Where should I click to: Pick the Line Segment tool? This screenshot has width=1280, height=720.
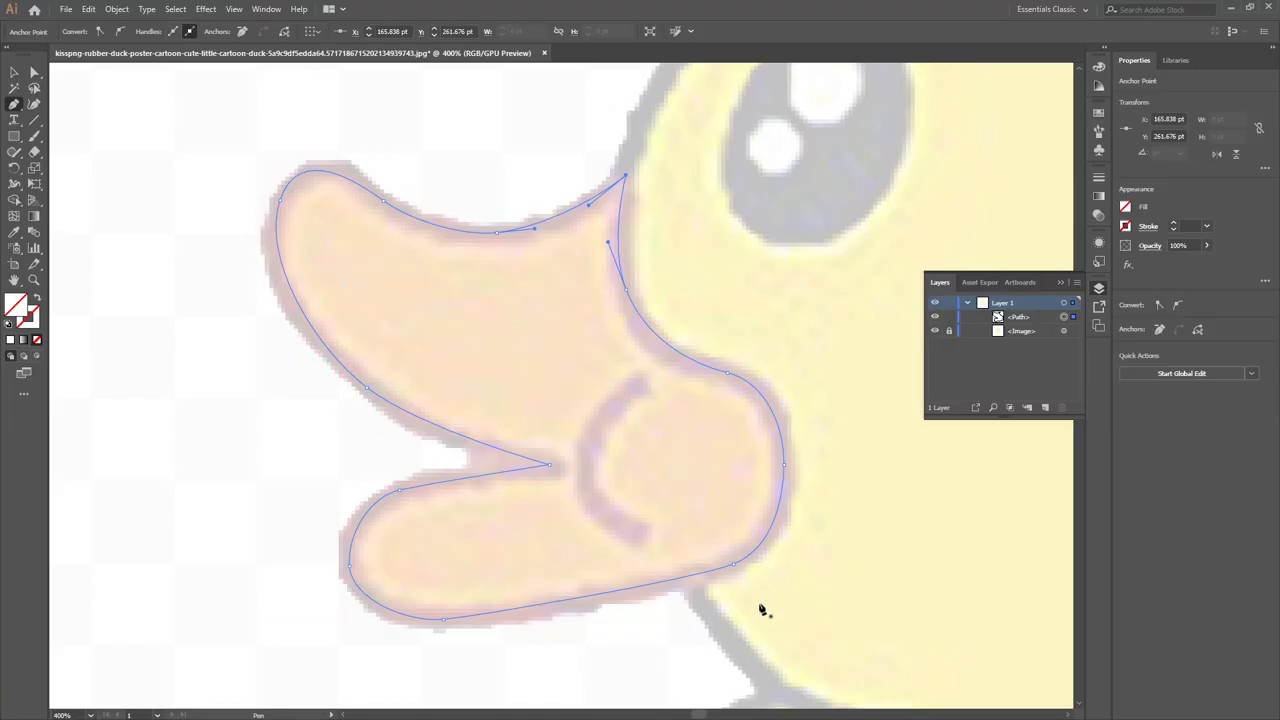coord(34,120)
